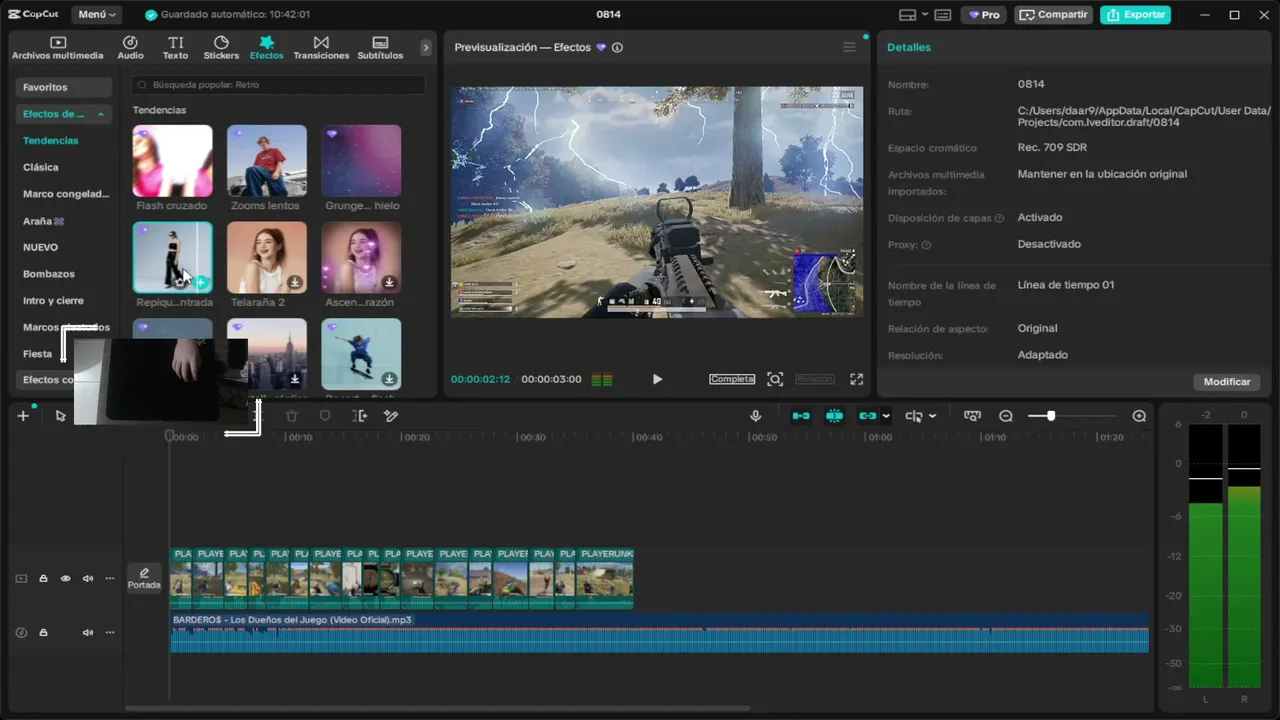Click the magic wand icon in the timeline toolbar

click(392, 416)
